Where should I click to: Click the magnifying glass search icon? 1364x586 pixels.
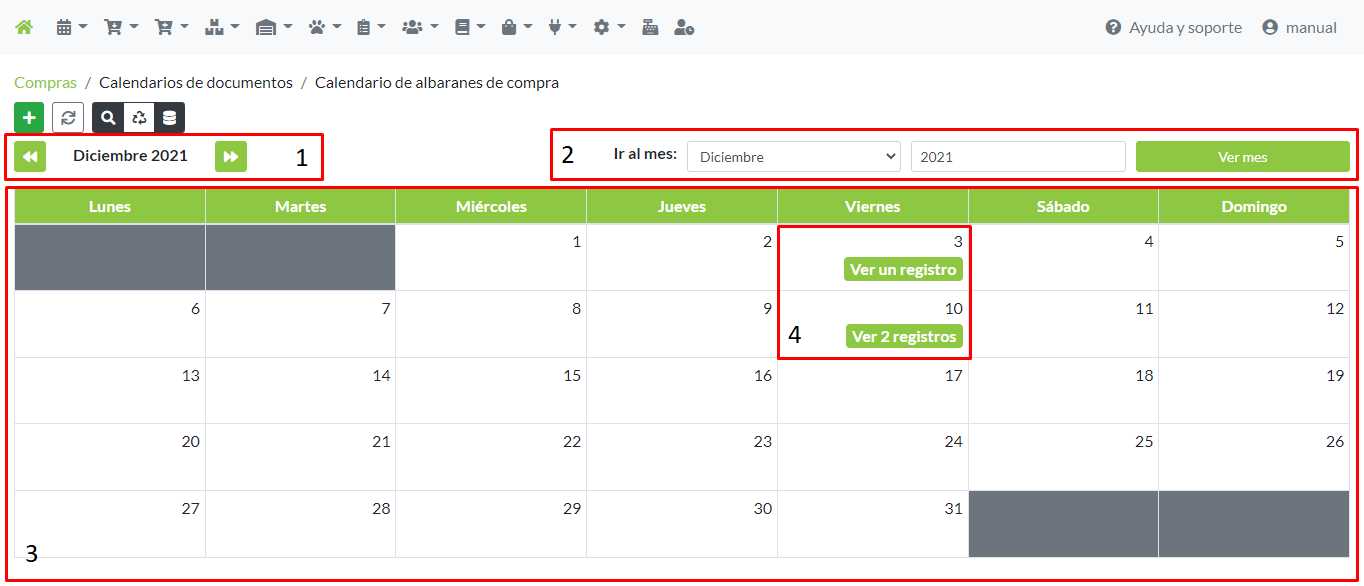(x=108, y=118)
